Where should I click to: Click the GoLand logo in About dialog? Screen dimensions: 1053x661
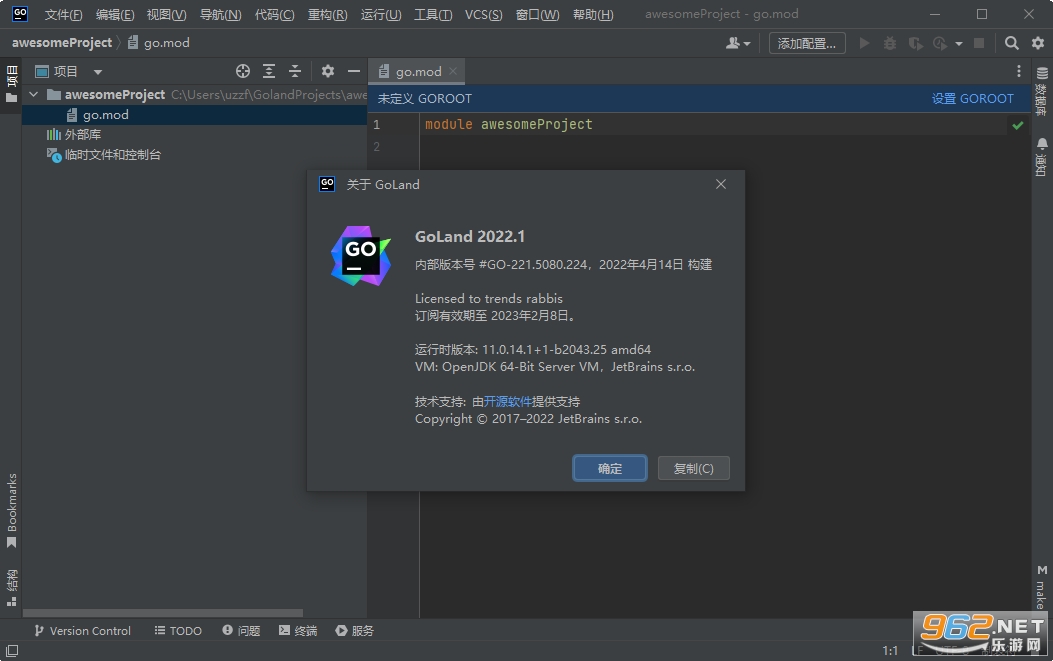361,256
